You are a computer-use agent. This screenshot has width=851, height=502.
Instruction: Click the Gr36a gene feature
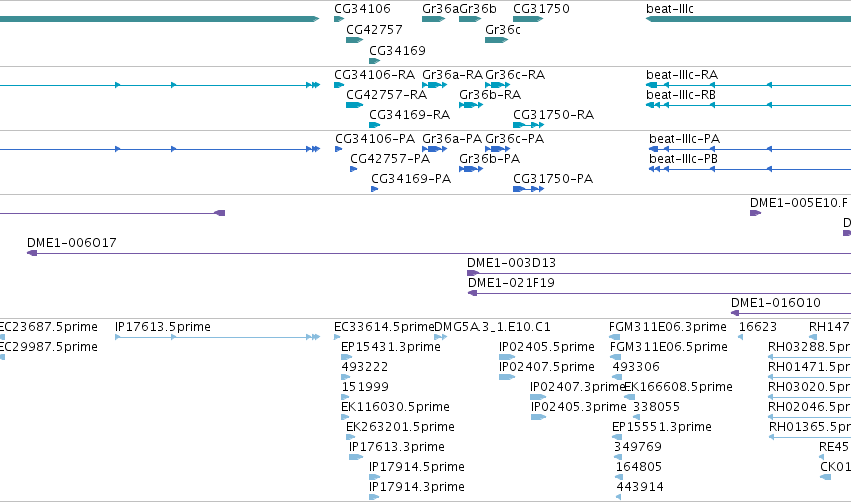pyautogui.click(x=434, y=19)
